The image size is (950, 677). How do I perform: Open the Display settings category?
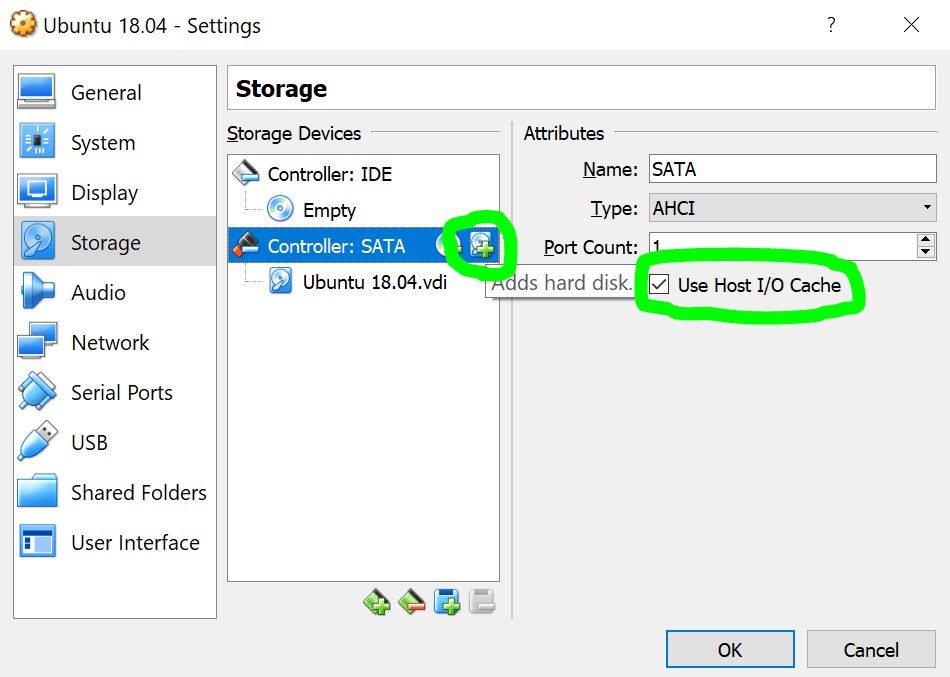pyautogui.click(x=104, y=193)
